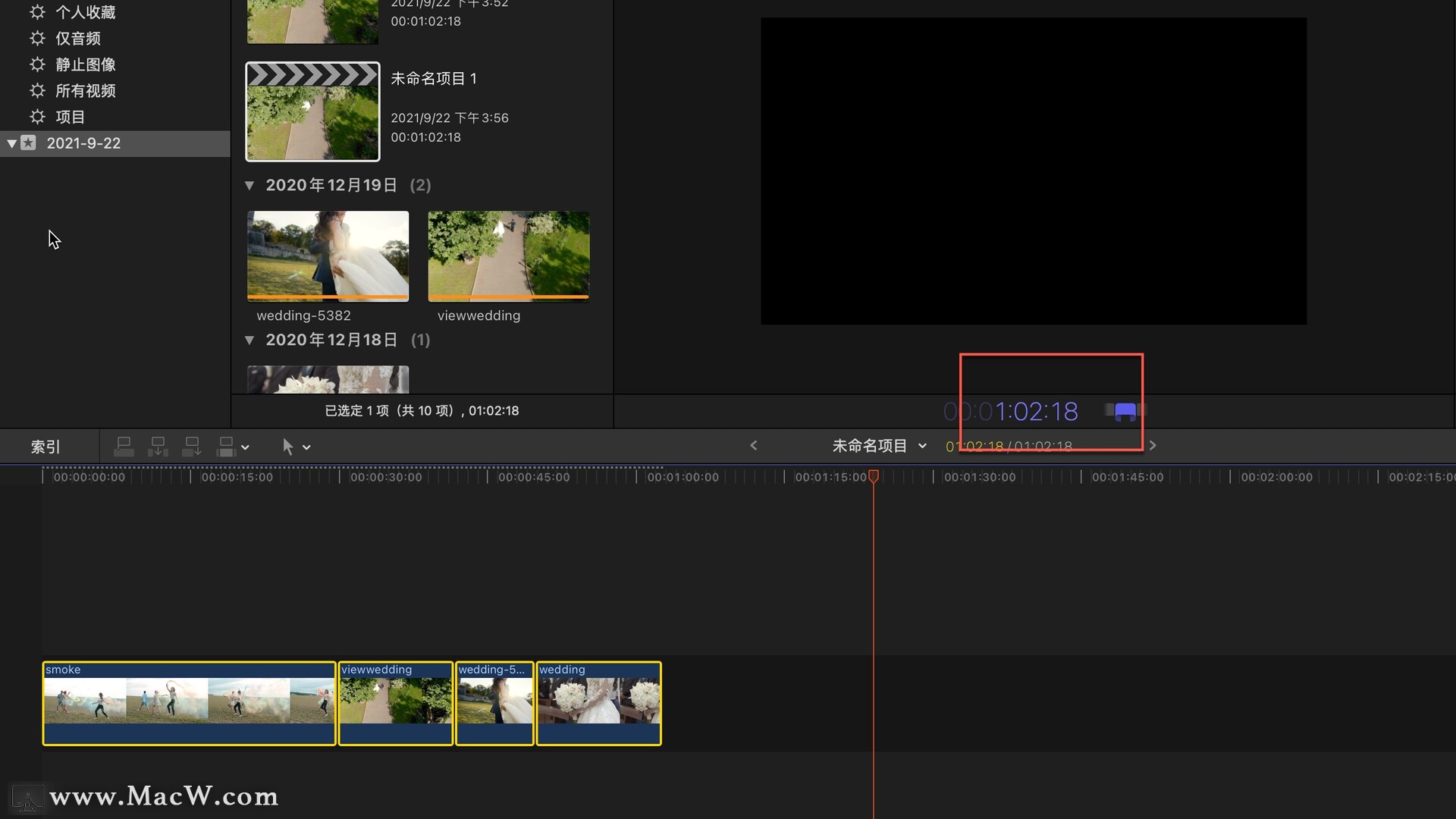Click ruler at 00:02:00:00
Viewport: 1456px width, 819px height.
point(1276,477)
